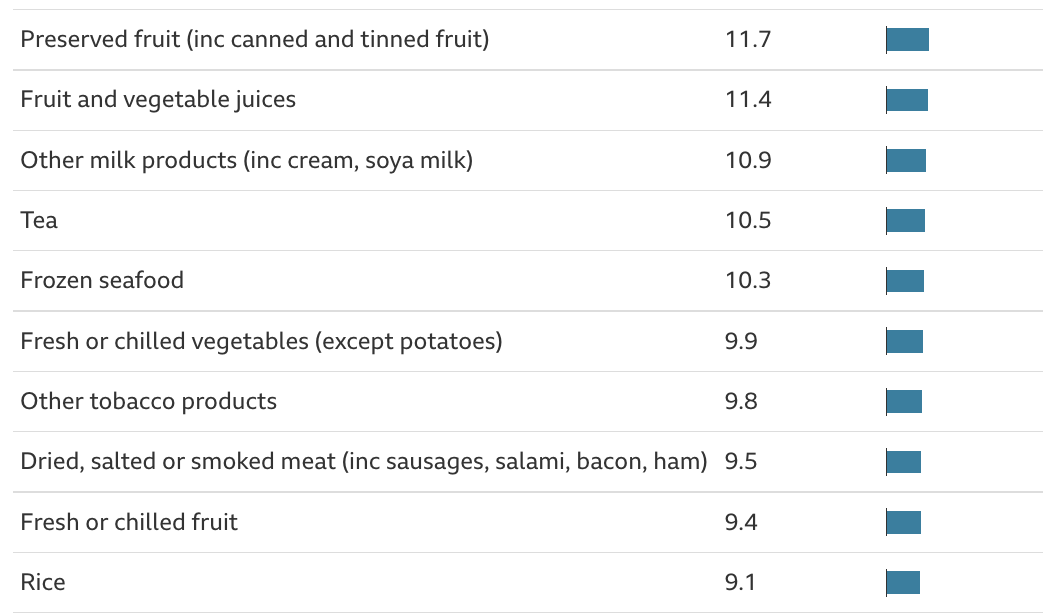The image size is (1054, 614).
Task: Click the bar for fresh chilled vegetables
Action: pyautogui.click(x=905, y=342)
